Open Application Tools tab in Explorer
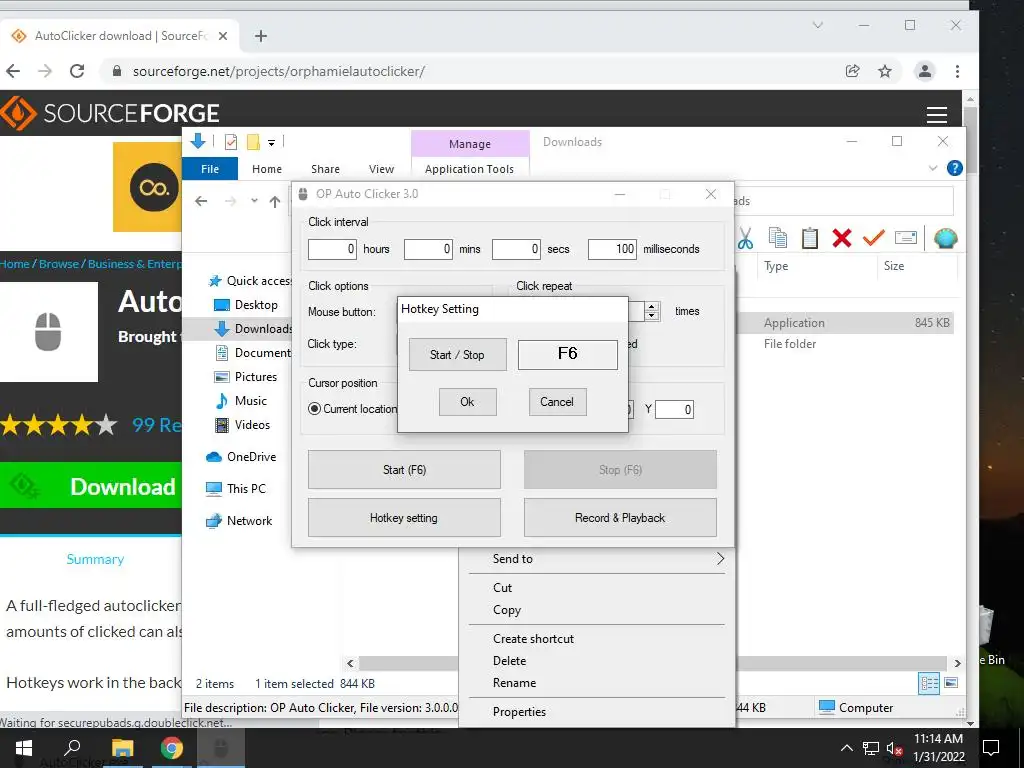The image size is (1024, 768). click(470, 168)
